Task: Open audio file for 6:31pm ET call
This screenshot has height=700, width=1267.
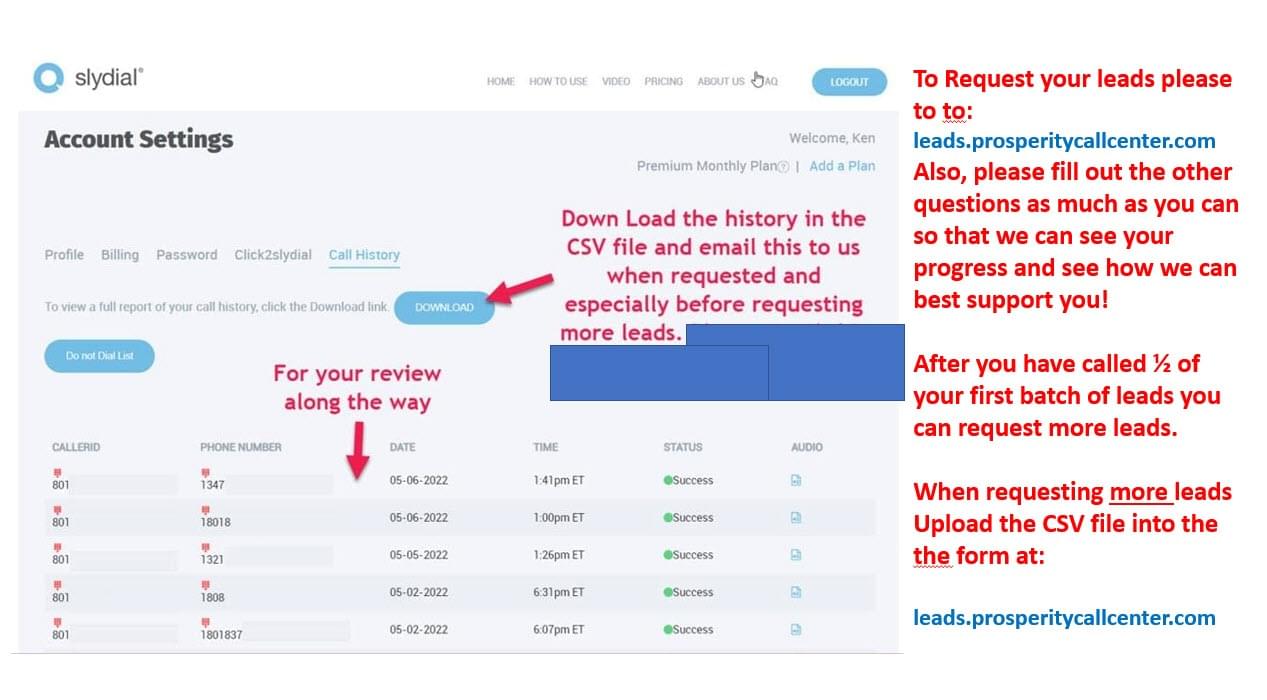Action: pos(796,592)
